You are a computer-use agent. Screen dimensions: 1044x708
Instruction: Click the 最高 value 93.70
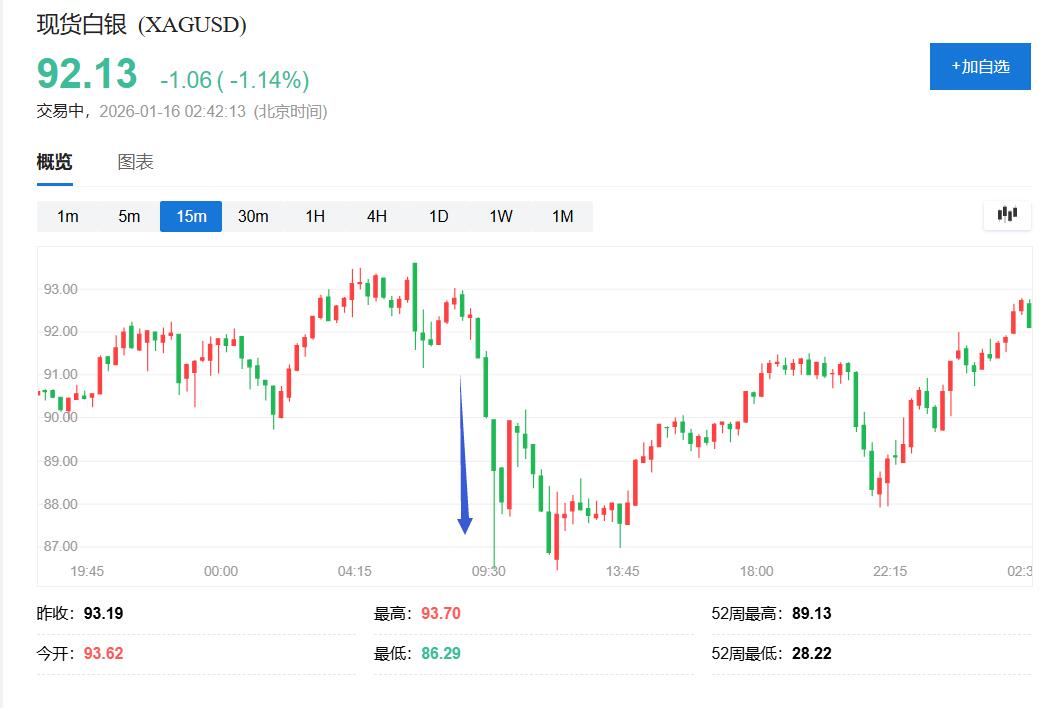coord(440,613)
